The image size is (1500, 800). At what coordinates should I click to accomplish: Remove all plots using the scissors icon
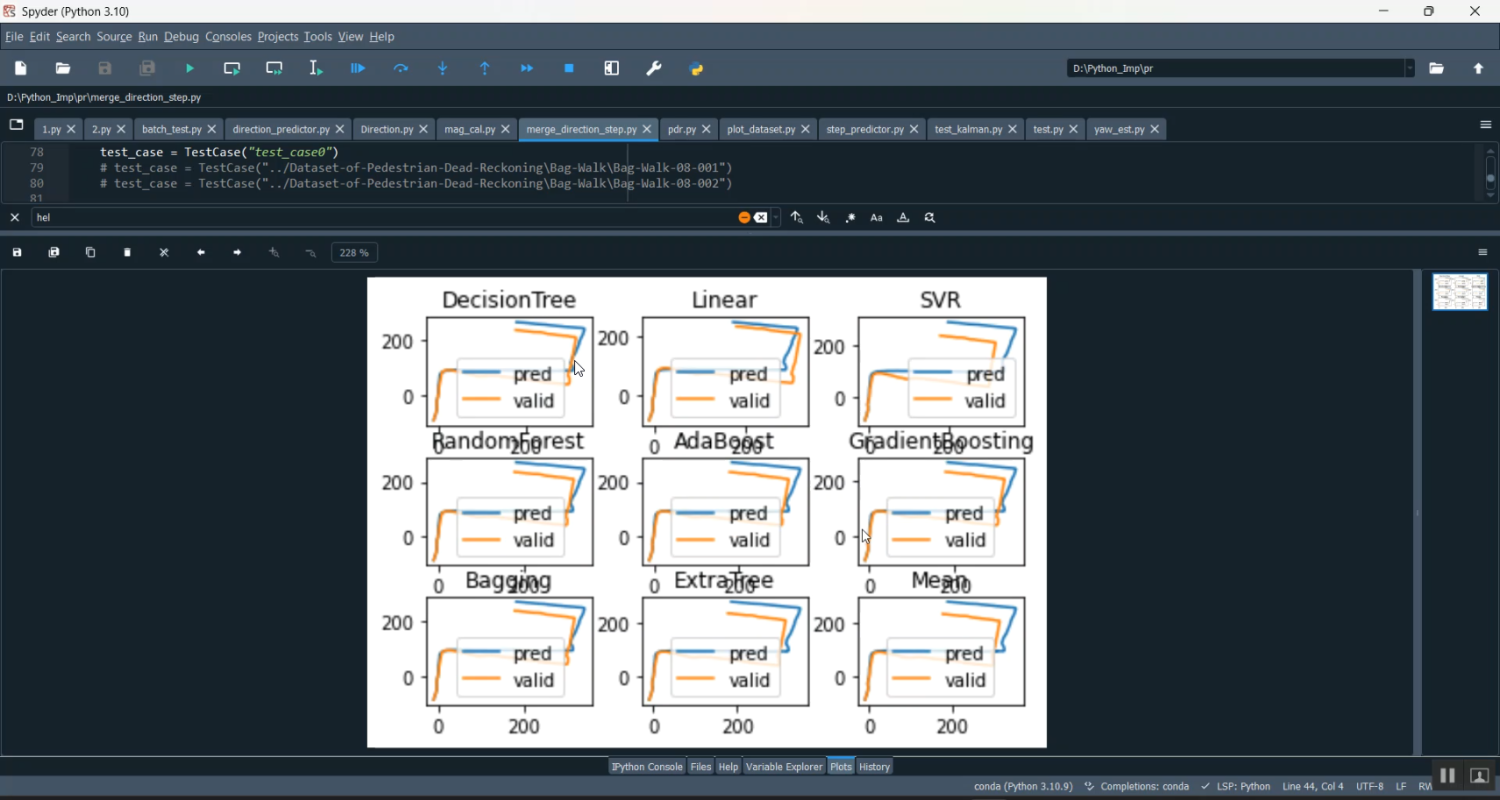point(164,252)
